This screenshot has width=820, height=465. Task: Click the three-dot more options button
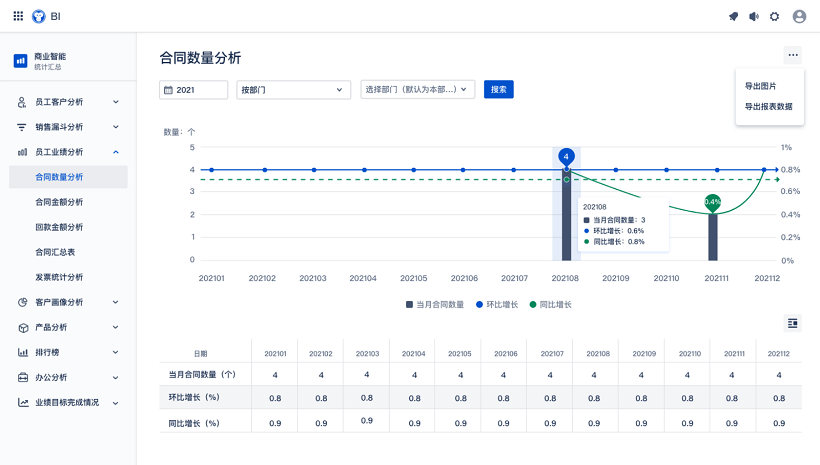click(x=793, y=56)
